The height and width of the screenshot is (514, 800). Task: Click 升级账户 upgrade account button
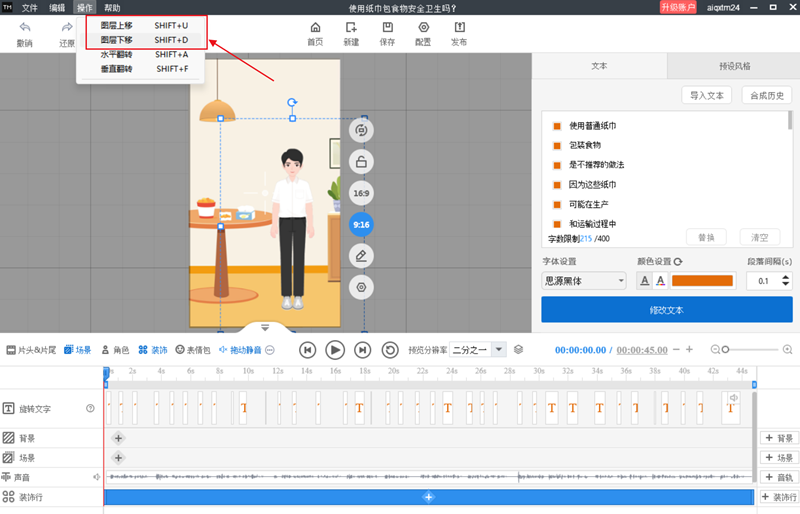coord(678,7)
